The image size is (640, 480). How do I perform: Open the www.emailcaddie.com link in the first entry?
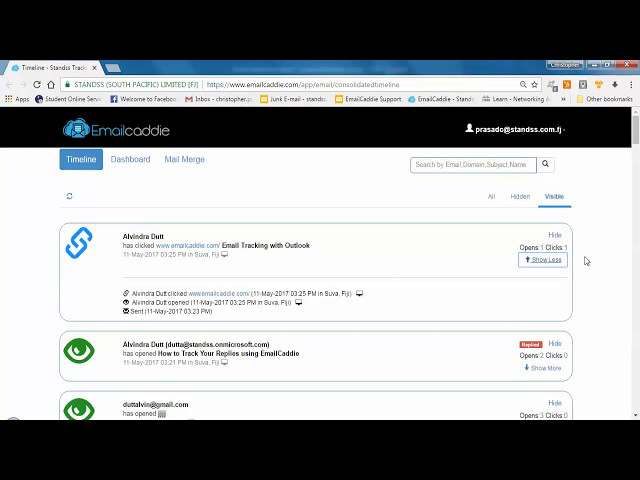click(x=188, y=245)
